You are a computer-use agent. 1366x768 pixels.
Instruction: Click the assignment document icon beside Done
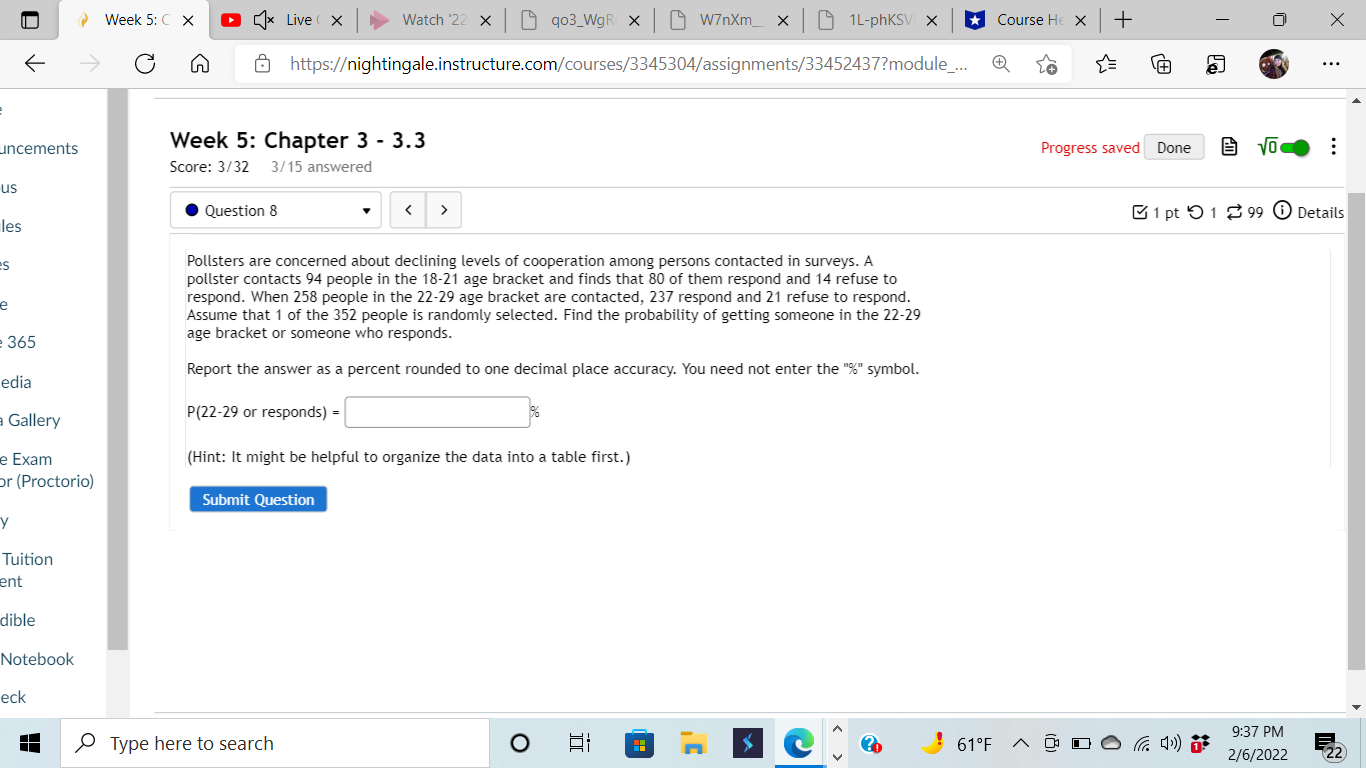(1231, 147)
